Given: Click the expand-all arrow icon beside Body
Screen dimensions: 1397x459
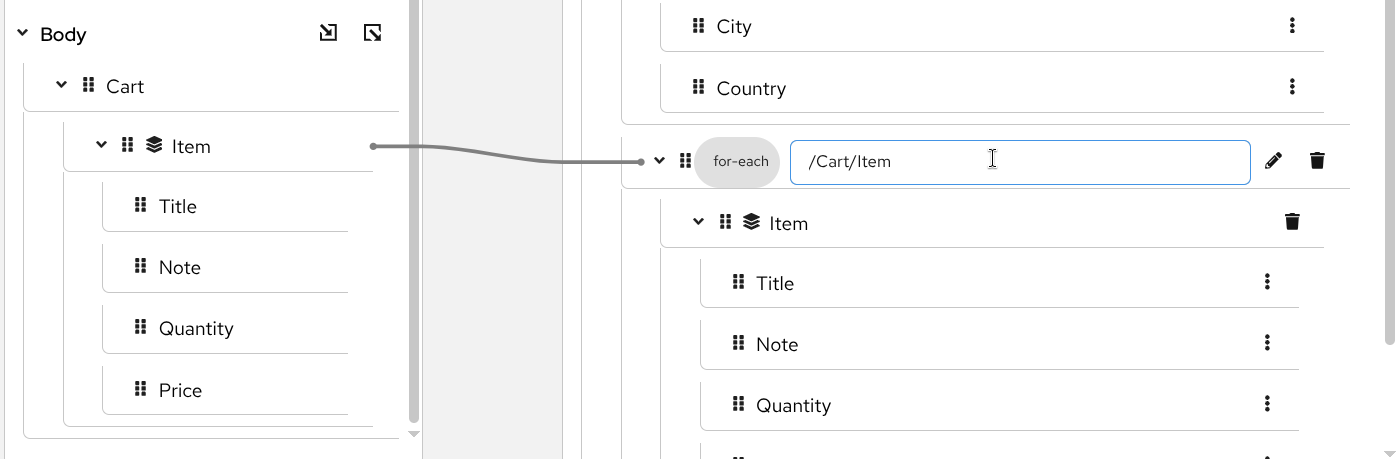Looking at the screenshot, I should click(x=328, y=34).
